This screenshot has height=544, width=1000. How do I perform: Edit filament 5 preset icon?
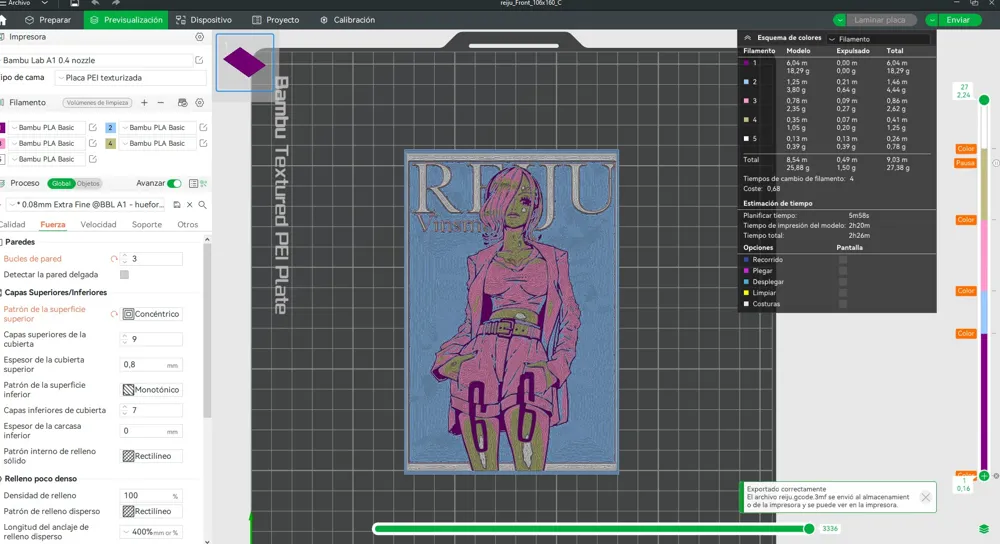(x=92, y=159)
